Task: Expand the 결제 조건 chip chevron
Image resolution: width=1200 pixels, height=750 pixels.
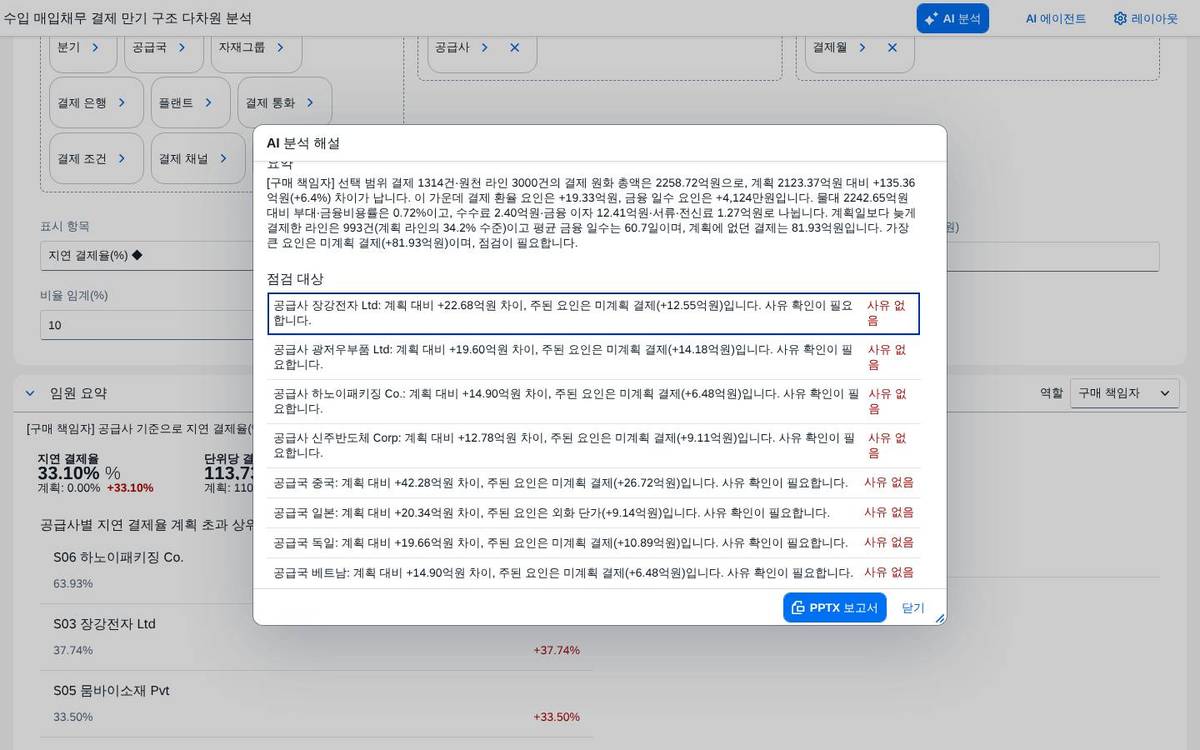Action: (122, 158)
